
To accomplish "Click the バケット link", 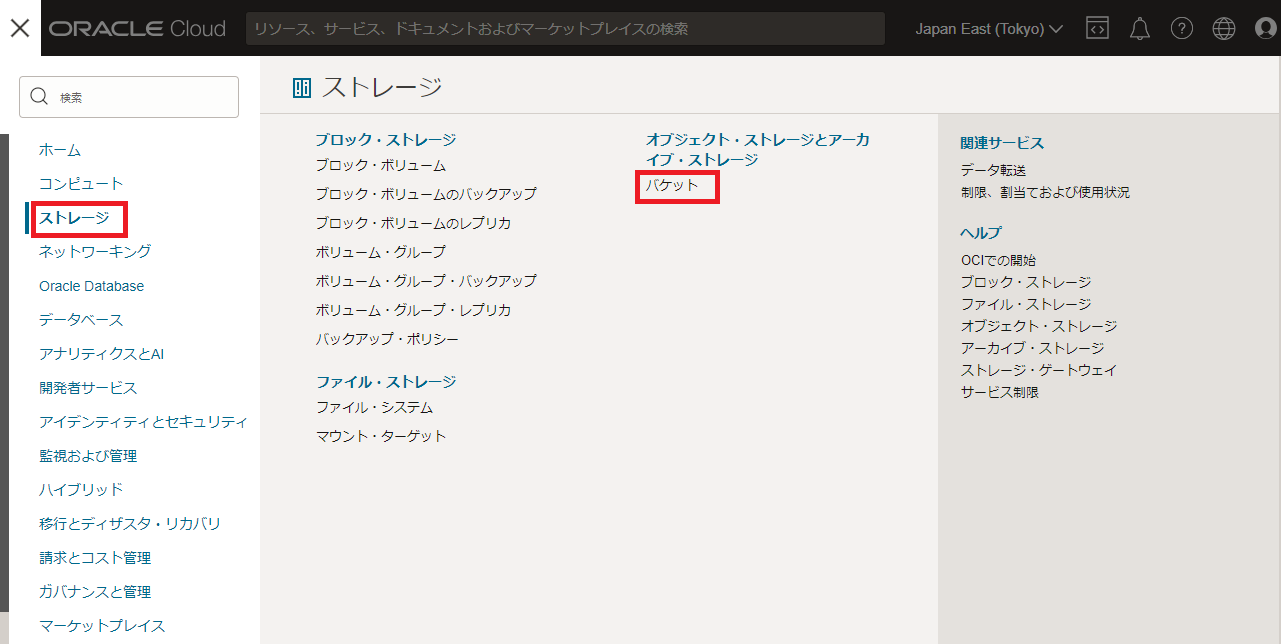I will 672,185.
